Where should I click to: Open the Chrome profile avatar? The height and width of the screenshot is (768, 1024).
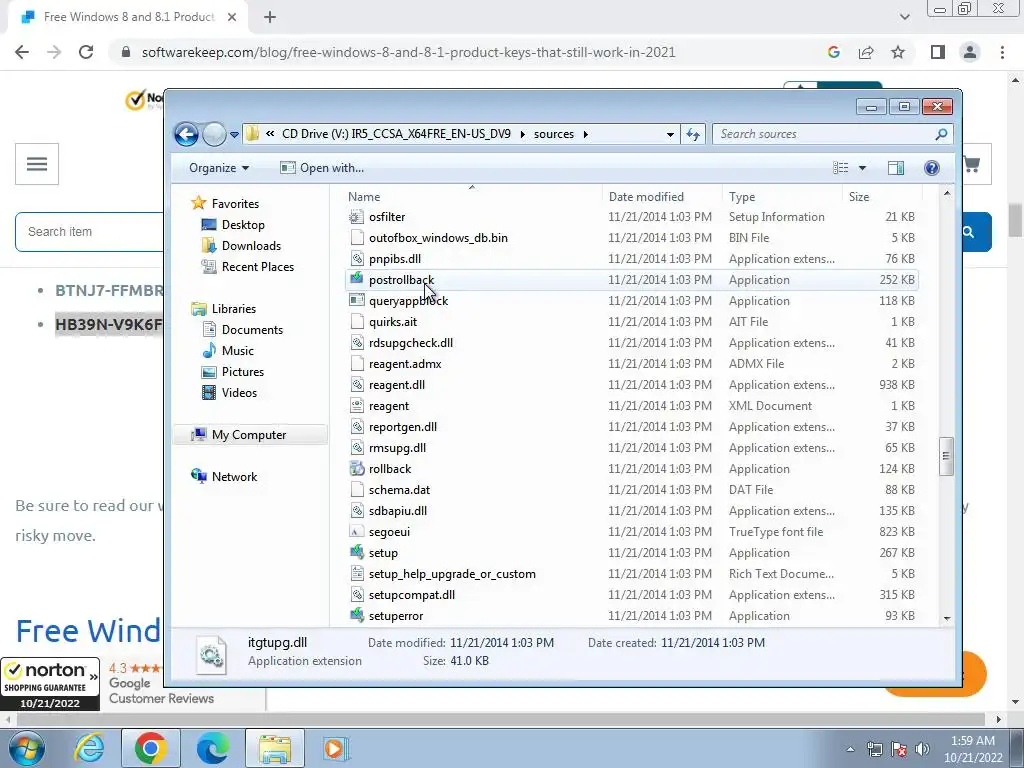pos(970,52)
